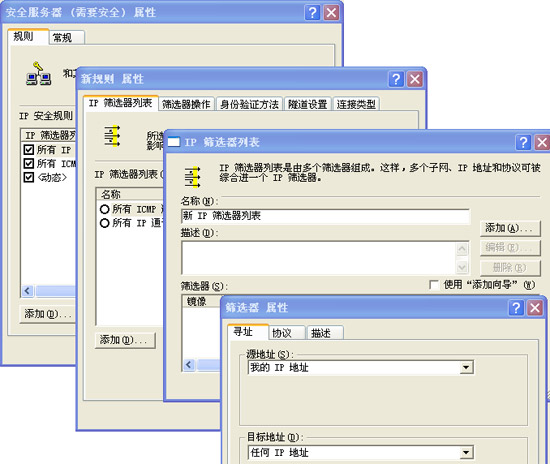Open the IP 筛选器列表 tab in New Rule
The image size is (550, 464).
[121, 103]
